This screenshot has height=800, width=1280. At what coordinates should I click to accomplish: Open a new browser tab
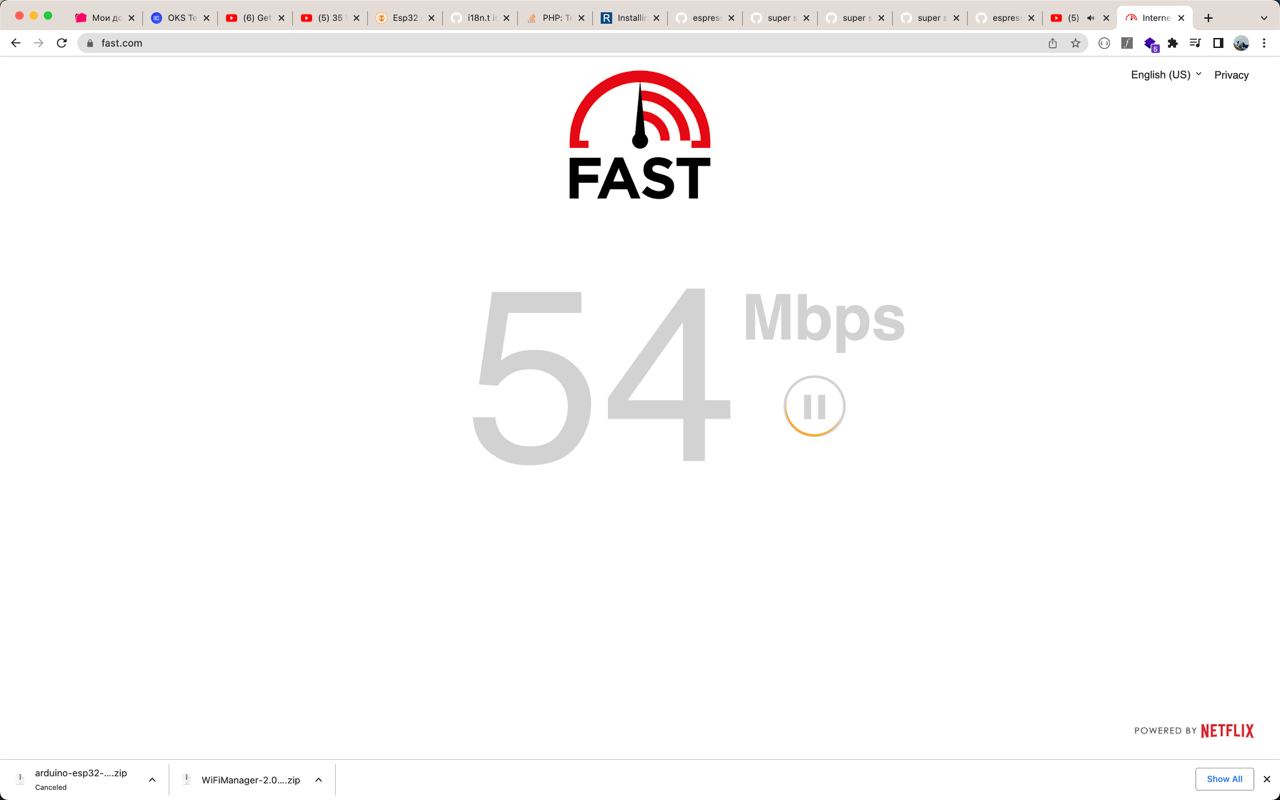click(1208, 18)
